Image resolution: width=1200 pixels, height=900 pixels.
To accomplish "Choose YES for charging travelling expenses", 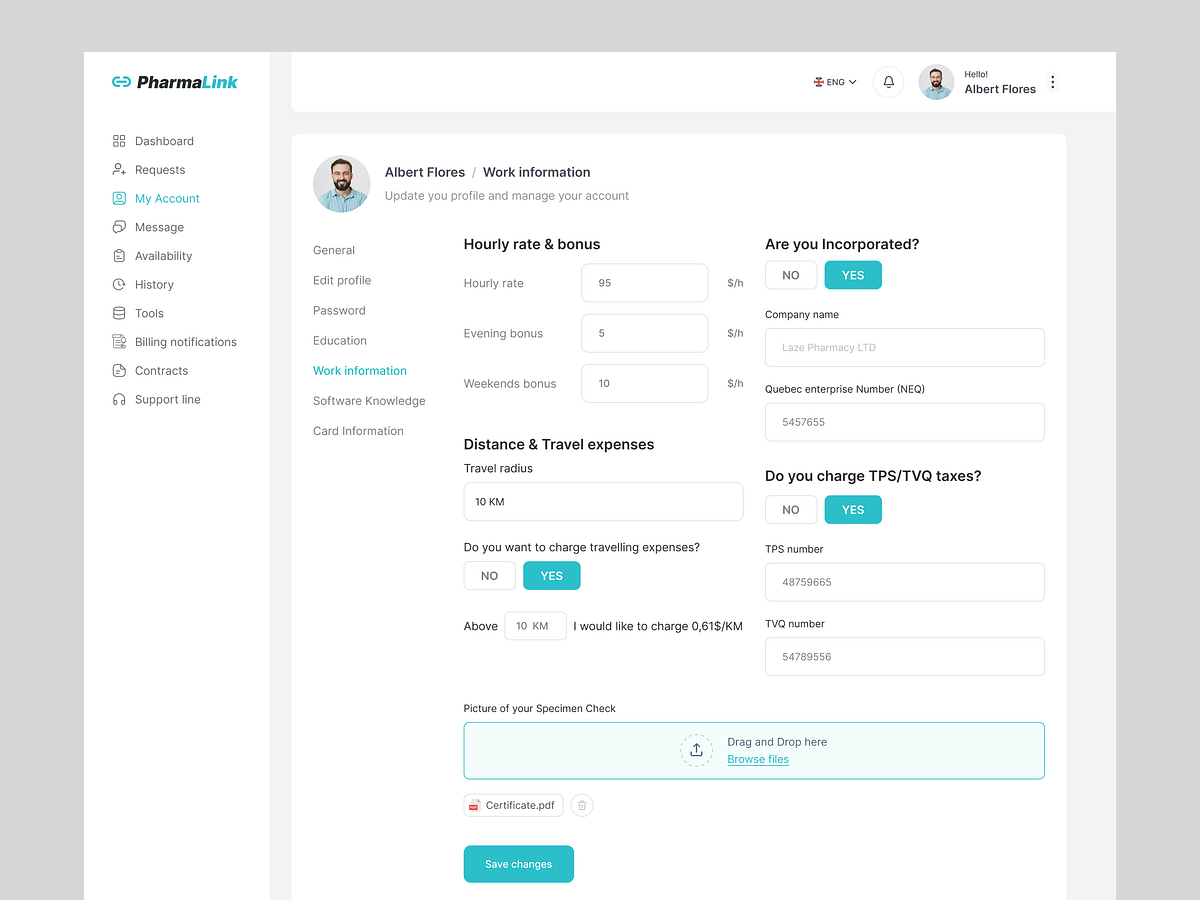I will [x=552, y=576].
